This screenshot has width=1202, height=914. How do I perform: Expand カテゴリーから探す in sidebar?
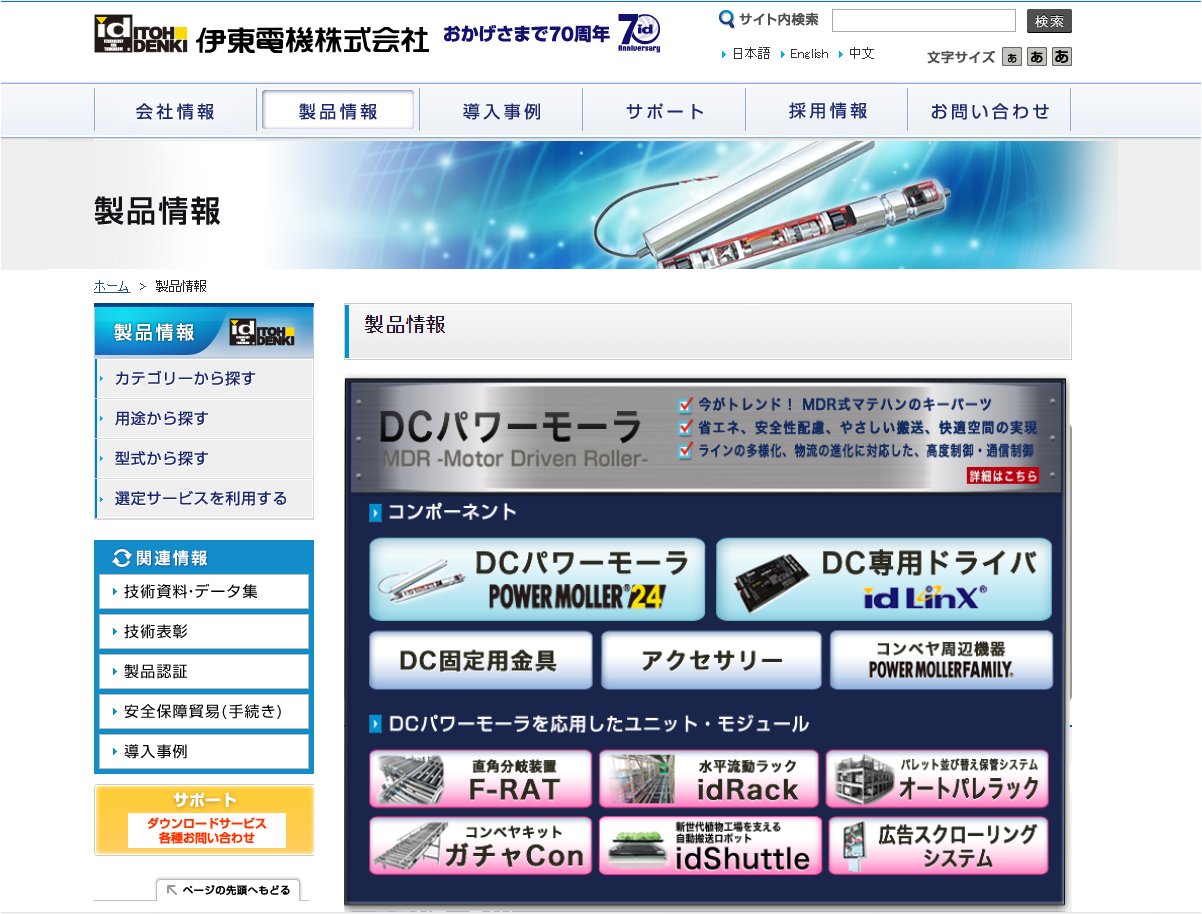click(204, 378)
